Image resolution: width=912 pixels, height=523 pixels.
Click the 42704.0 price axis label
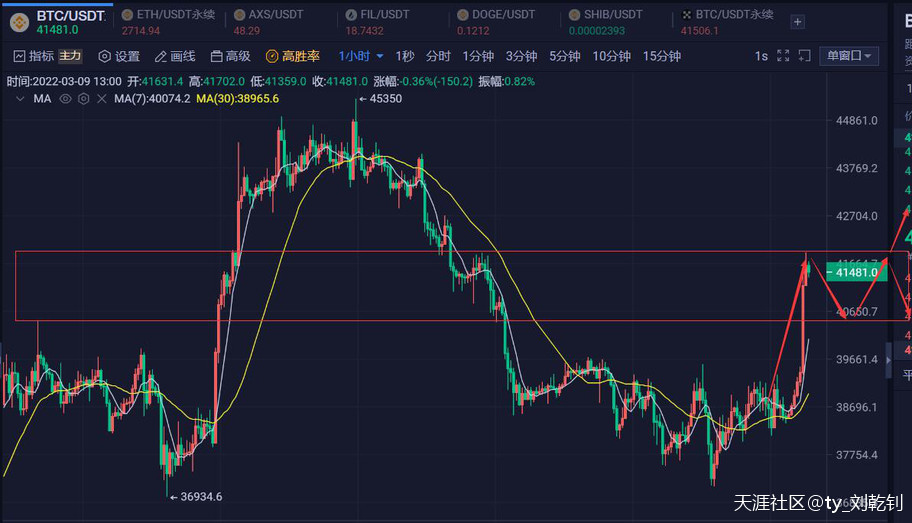pos(856,216)
